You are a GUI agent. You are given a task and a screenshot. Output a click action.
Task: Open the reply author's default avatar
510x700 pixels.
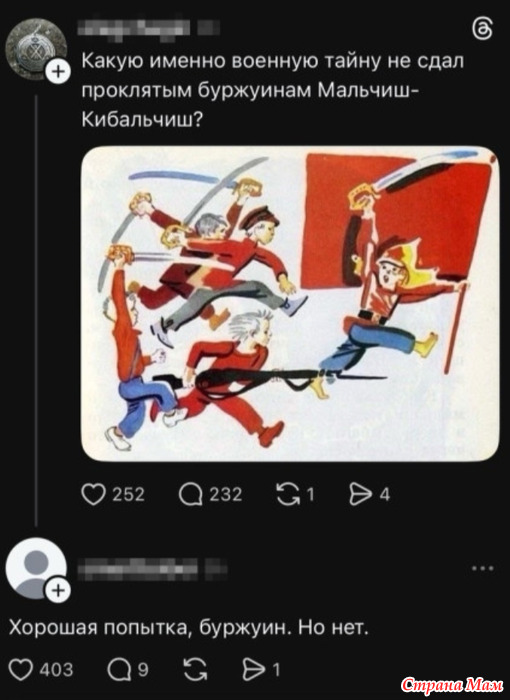36,568
